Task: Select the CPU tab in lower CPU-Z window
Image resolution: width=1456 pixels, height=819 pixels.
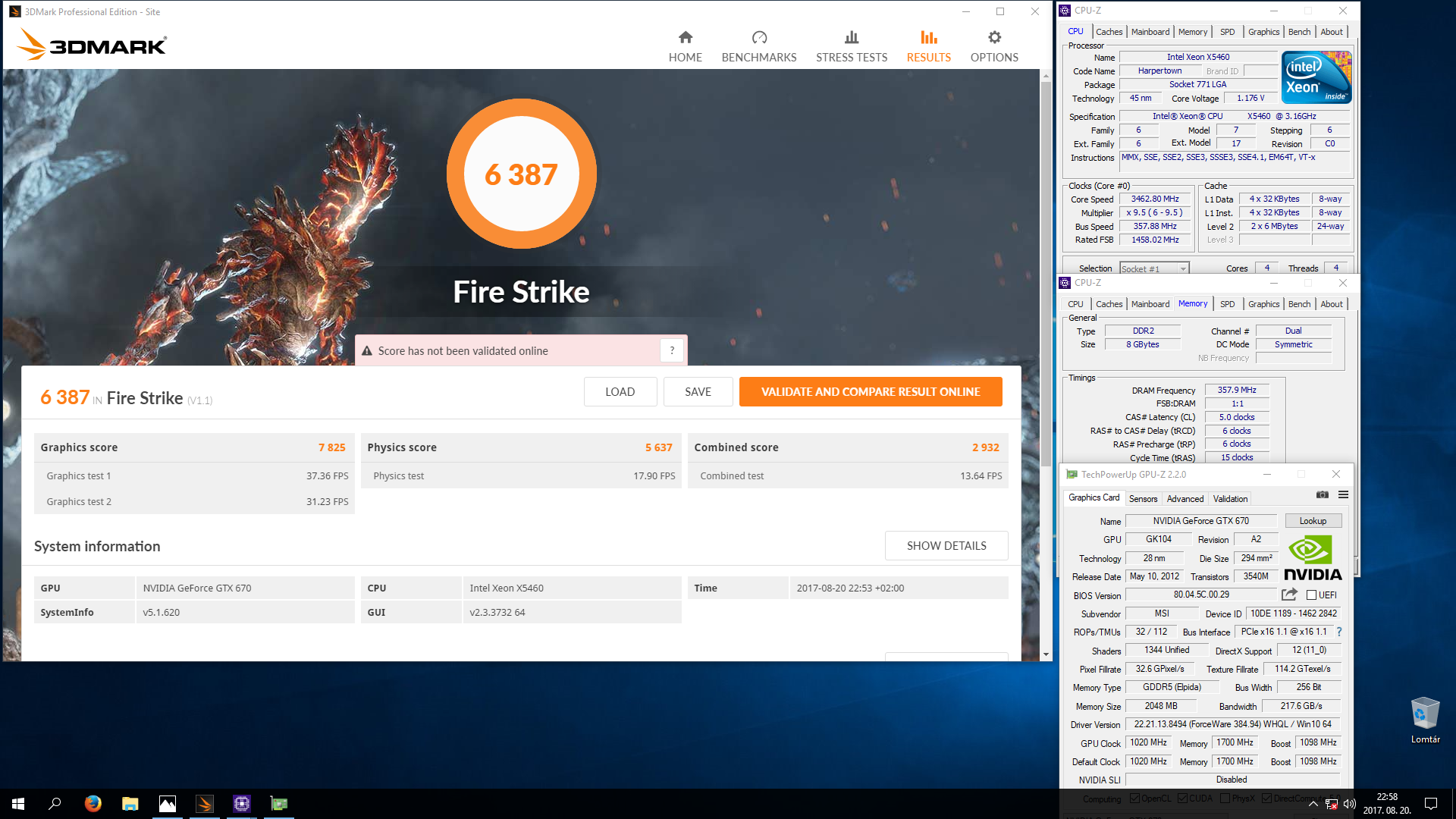Action: (x=1075, y=304)
